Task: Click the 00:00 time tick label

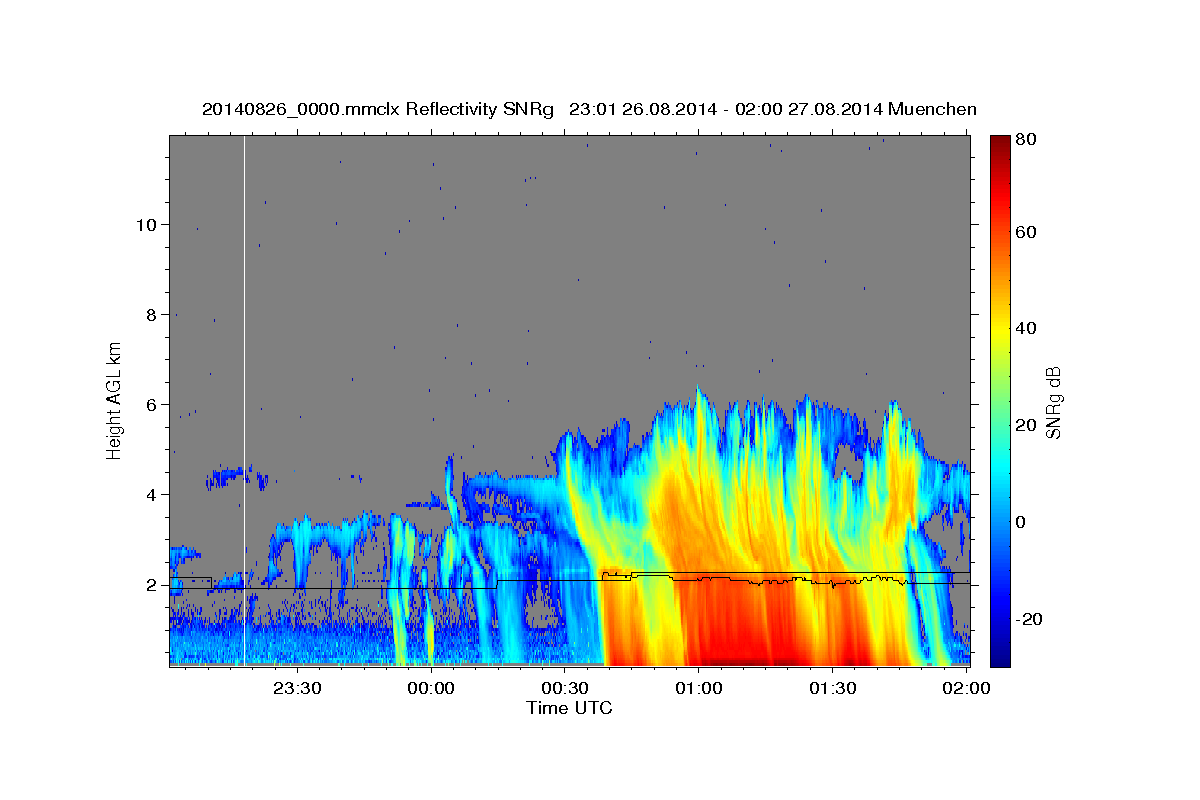Action: (432, 688)
